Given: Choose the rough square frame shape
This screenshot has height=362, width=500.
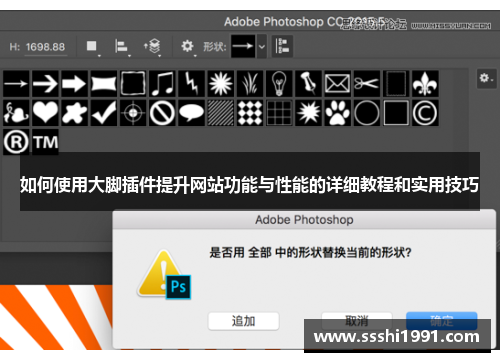Looking at the screenshot, I should coord(133,84).
